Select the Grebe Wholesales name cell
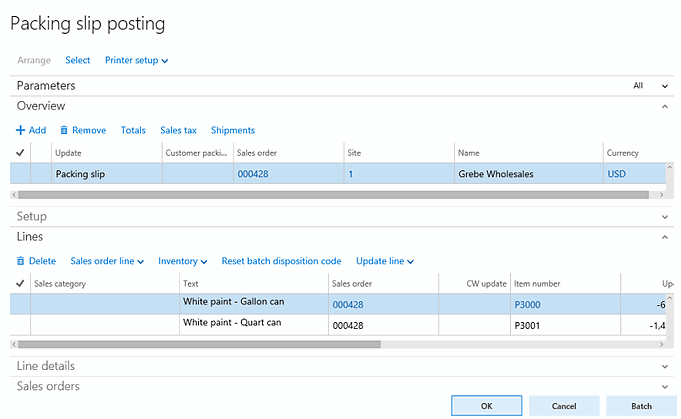The width and height of the screenshot is (681, 419). pos(529,174)
